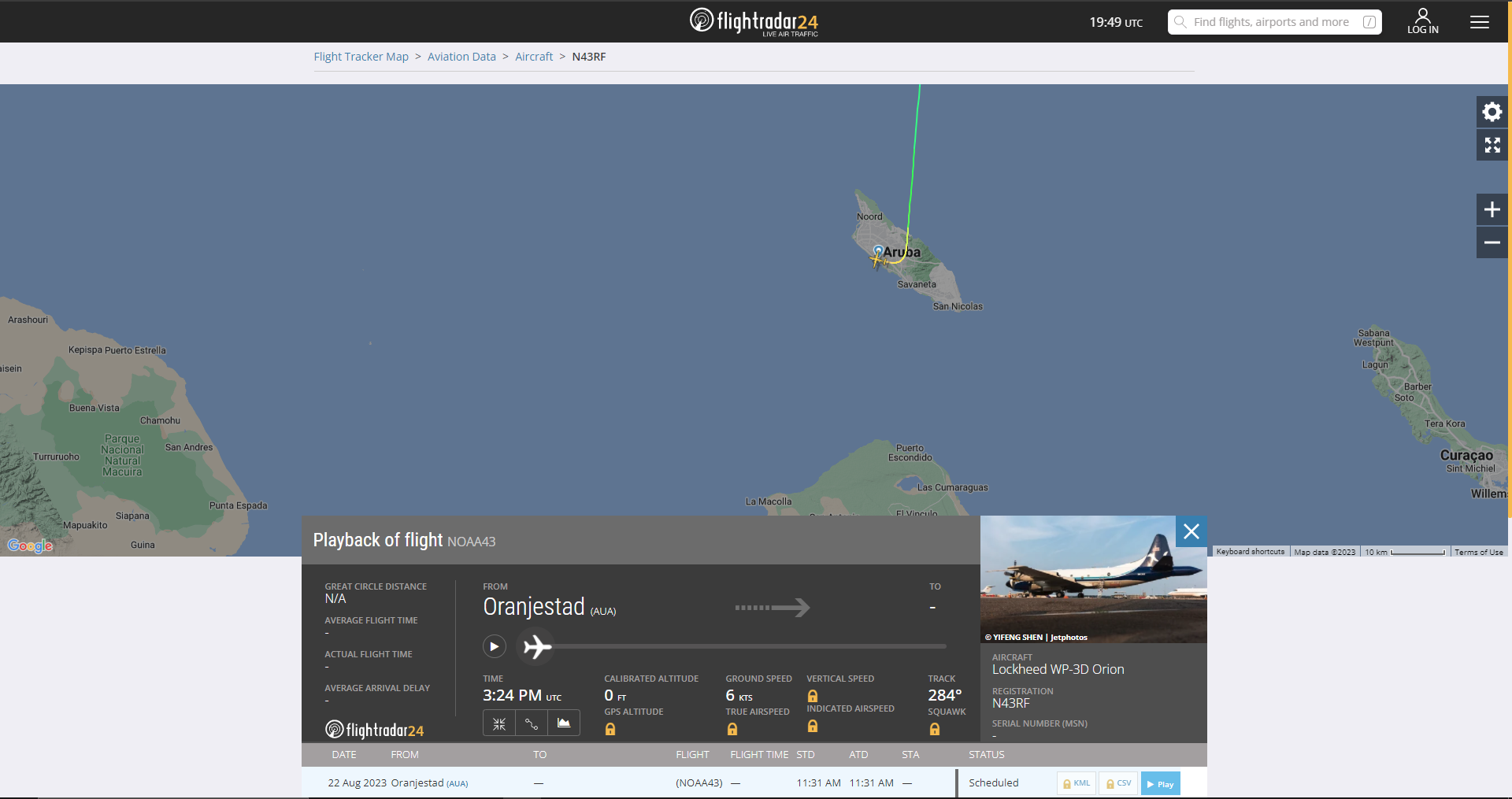Click the true airspeed lock icon

[732, 729]
